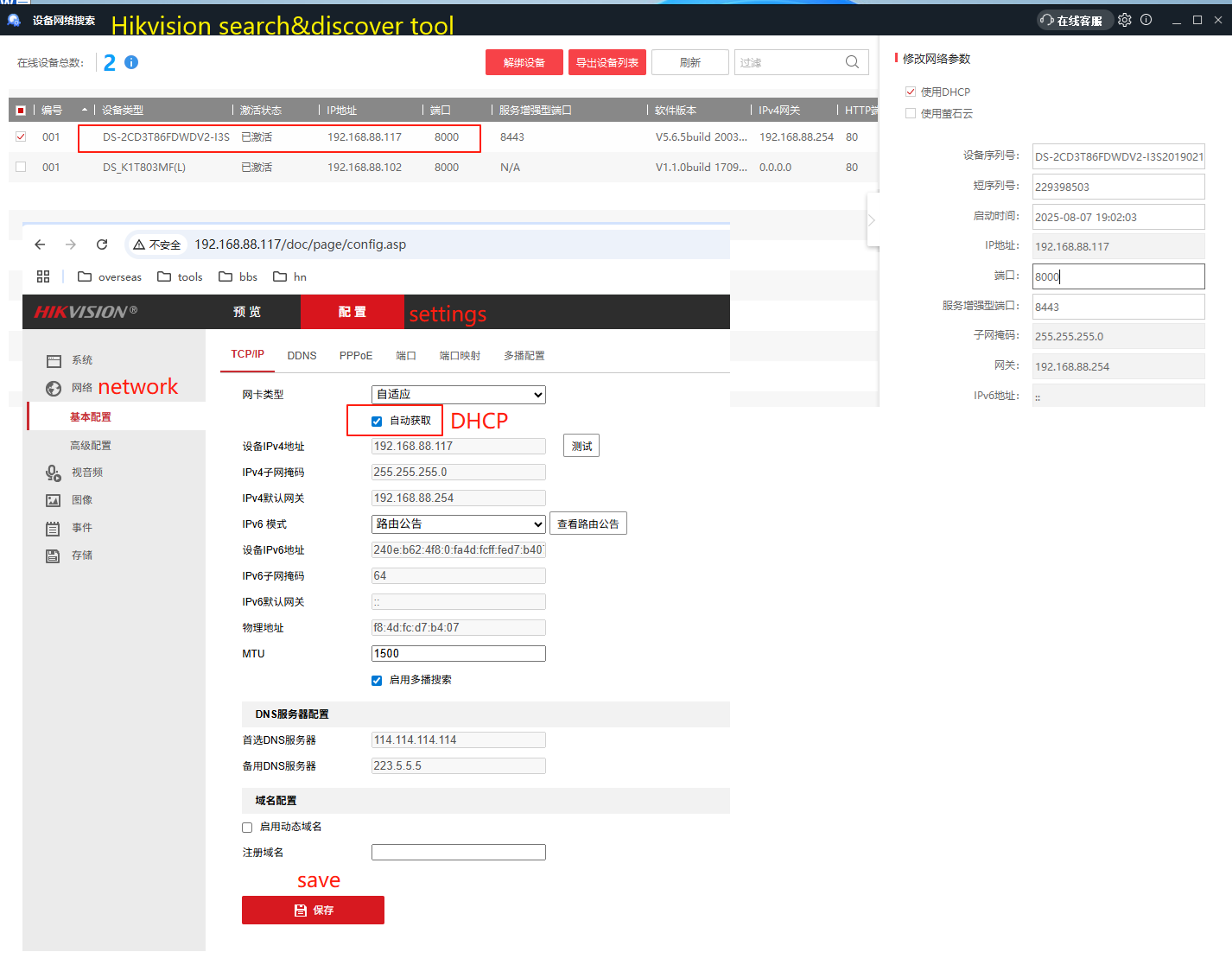This screenshot has width=1232, height=971.
Task: Open 存储 storage section
Action: coord(82,555)
